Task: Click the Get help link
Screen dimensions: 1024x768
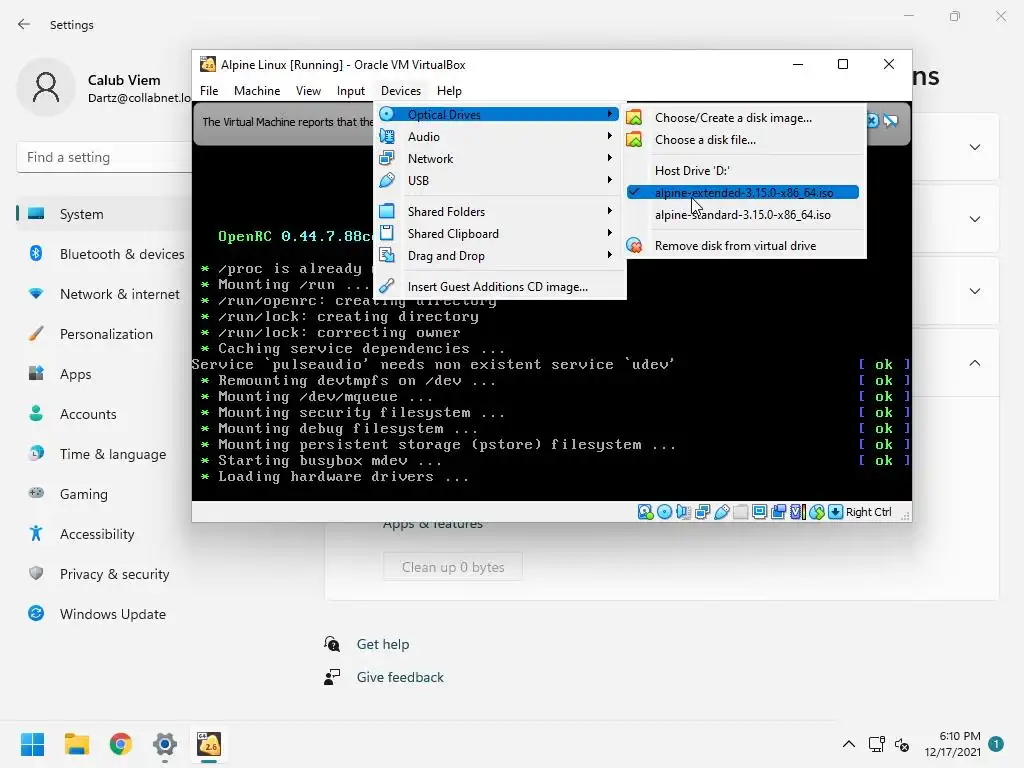Action: pos(383,645)
